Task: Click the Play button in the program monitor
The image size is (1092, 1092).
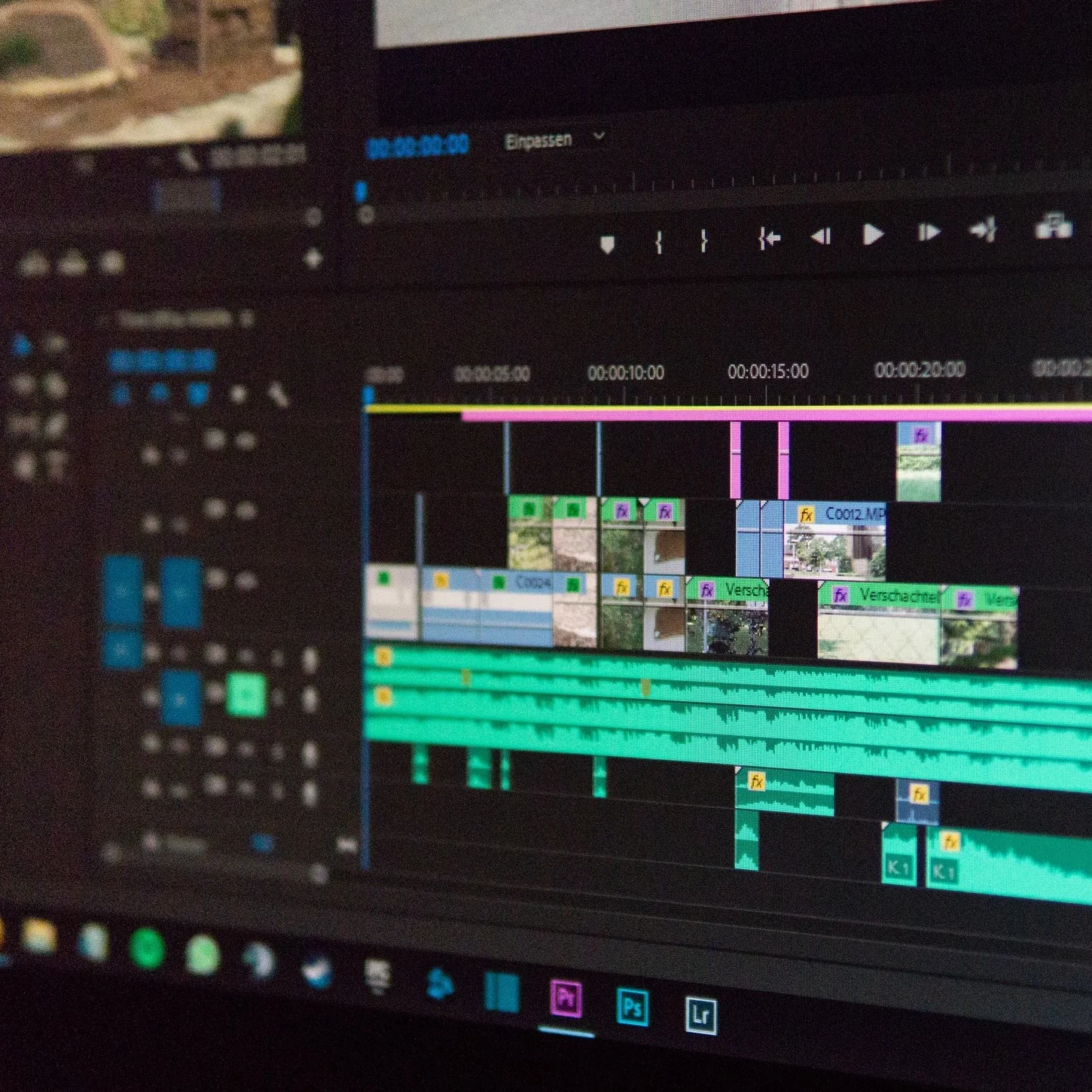Action: point(873,235)
